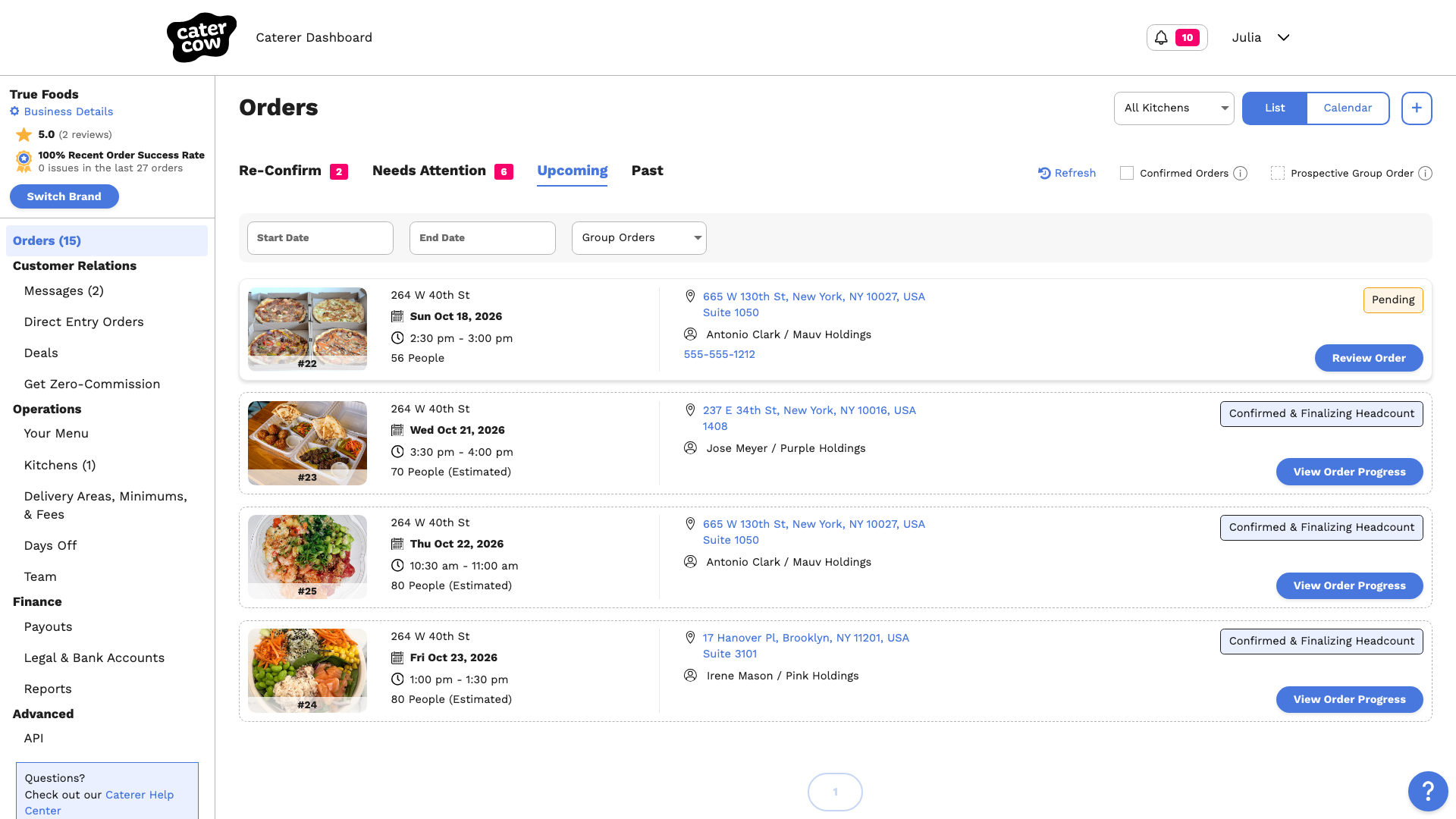Click the Business Details gear icon
The width and height of the screenshot is (1456, 819).
[14, 111]
